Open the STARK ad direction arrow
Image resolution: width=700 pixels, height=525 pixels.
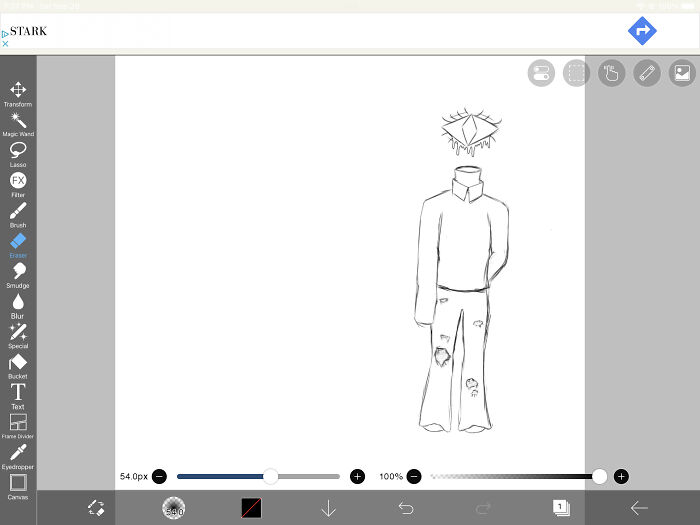pyautogui.click(x=642, y=31)
